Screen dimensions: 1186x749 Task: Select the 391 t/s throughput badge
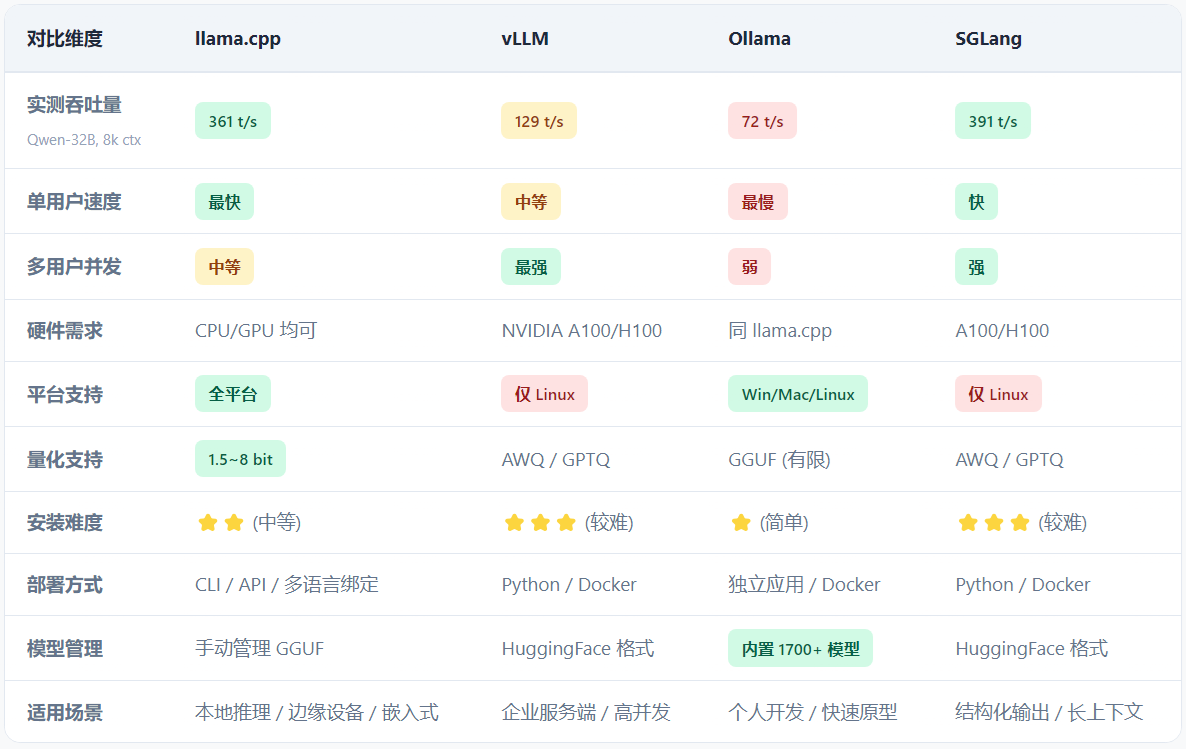992,121
